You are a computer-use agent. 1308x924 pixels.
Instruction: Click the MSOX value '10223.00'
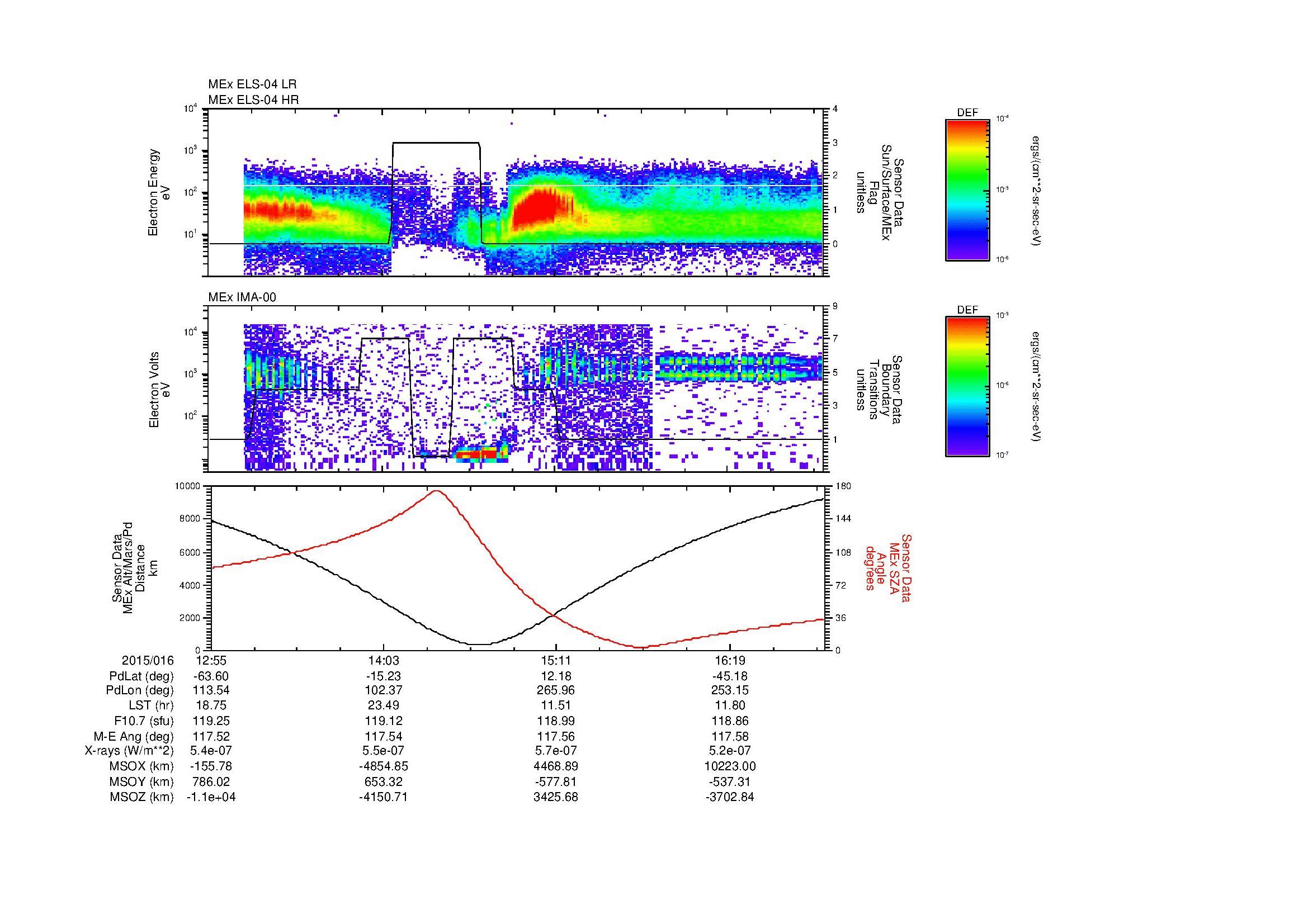click(730, 766)
